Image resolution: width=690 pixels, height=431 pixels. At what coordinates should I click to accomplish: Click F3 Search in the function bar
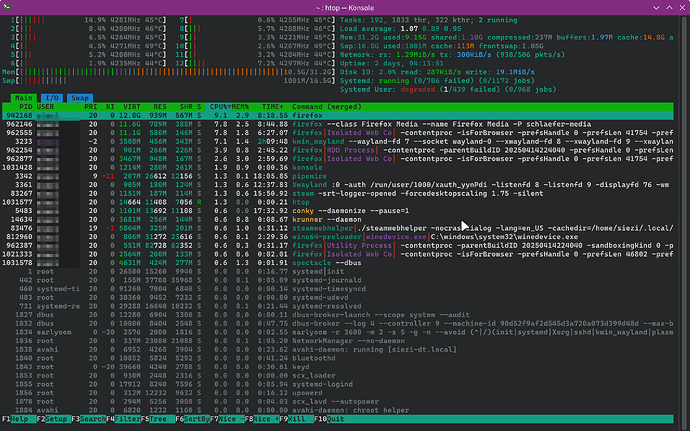click(x=88, y=419)
